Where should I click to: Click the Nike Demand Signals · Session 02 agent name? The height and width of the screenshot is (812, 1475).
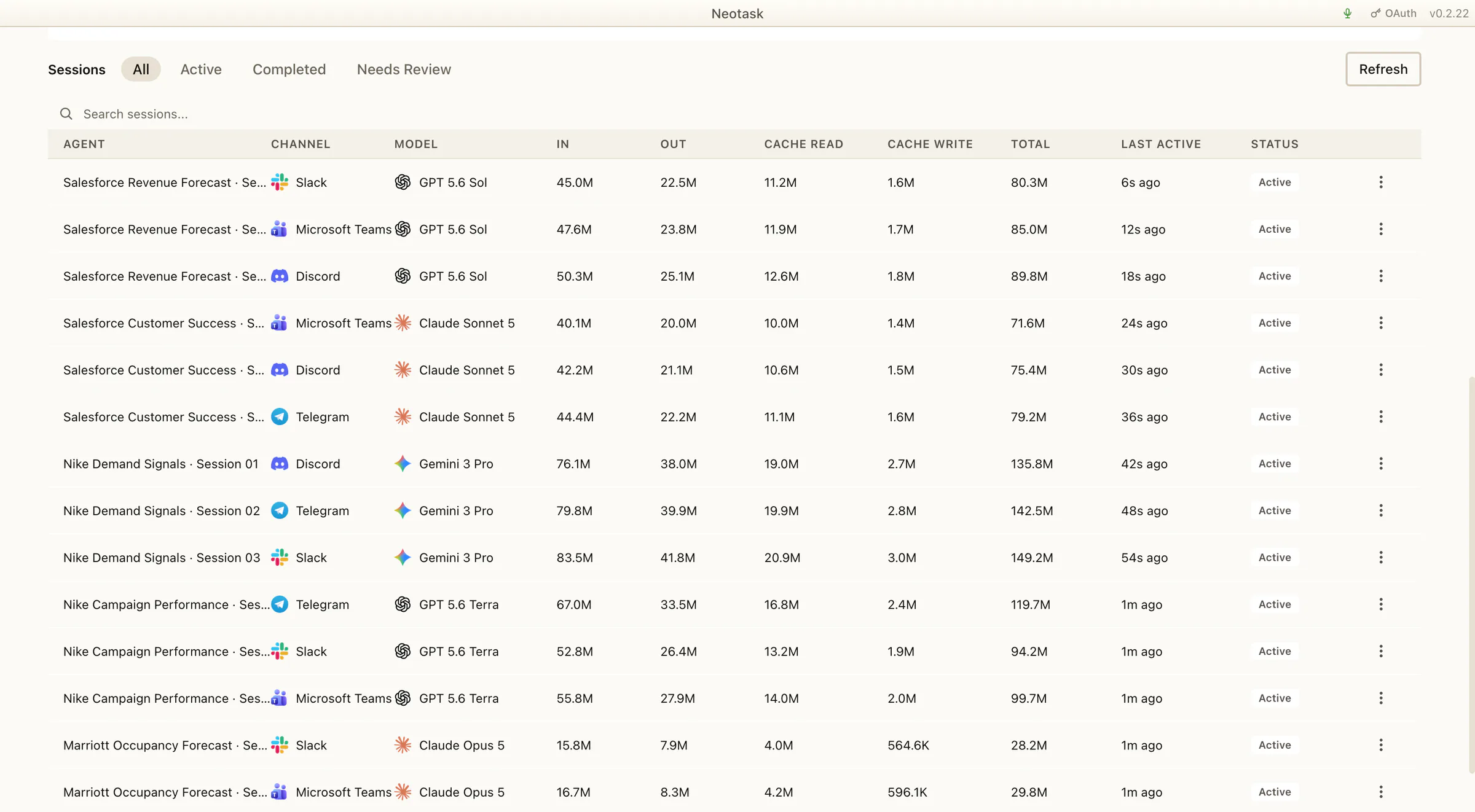pyautogui.click(x=162, y=511)
